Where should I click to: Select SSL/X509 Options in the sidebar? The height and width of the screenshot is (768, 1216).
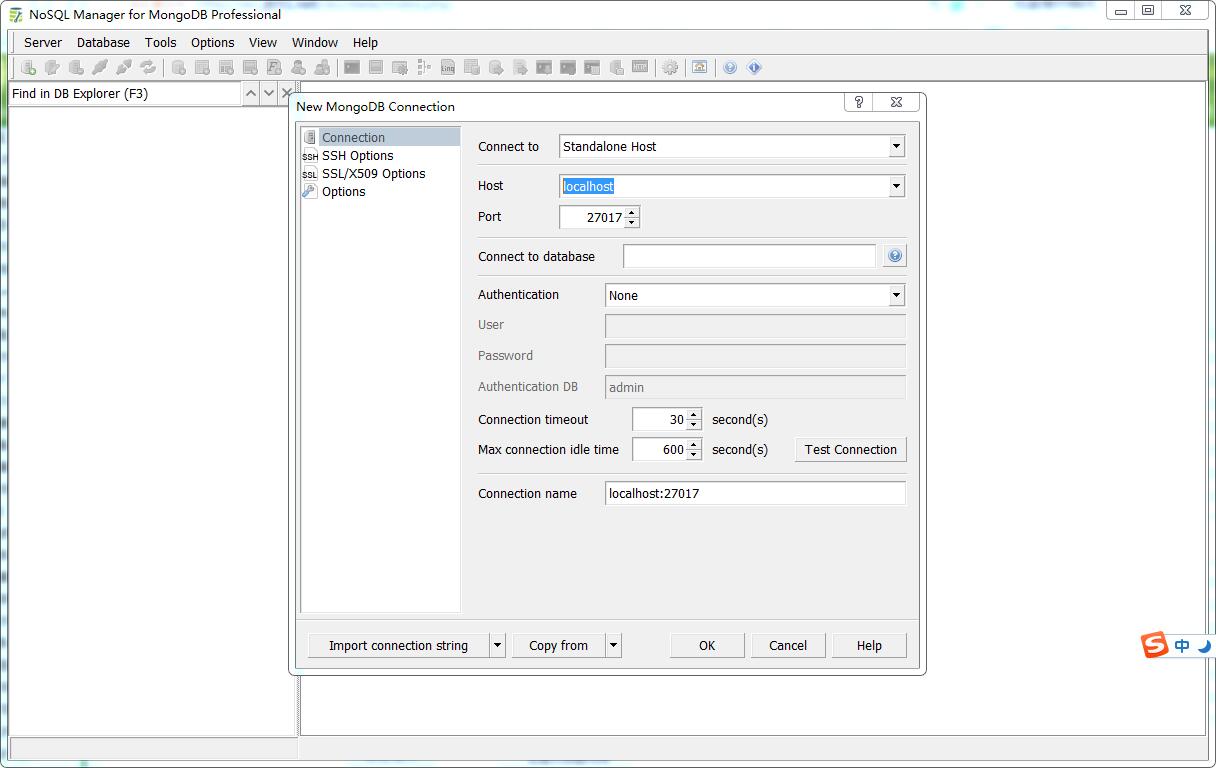click(373, 173)
